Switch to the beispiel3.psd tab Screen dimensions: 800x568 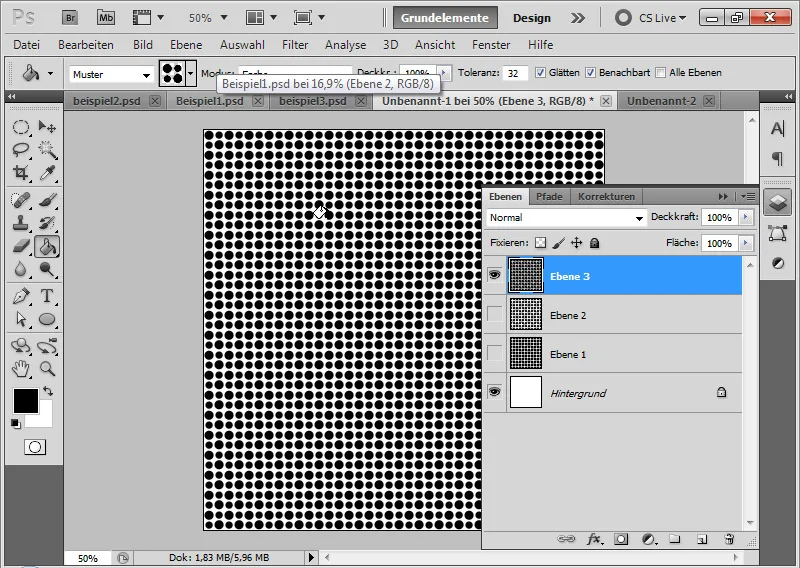313,101
